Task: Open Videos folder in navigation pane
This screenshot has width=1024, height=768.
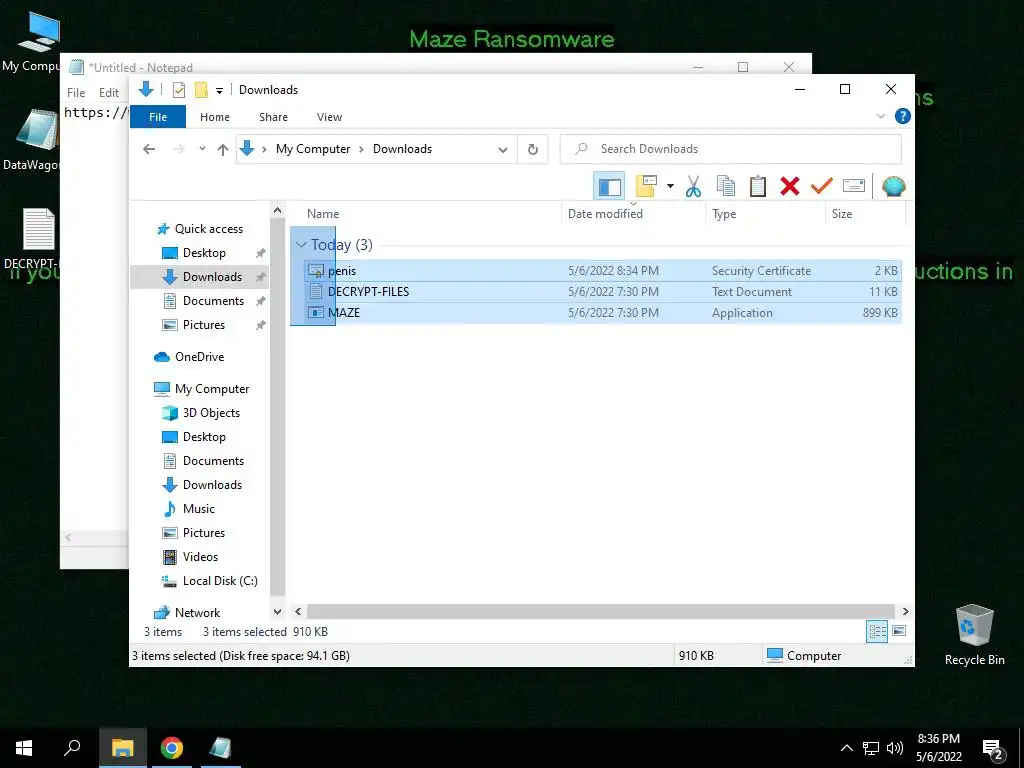Action: coord(200,556)
